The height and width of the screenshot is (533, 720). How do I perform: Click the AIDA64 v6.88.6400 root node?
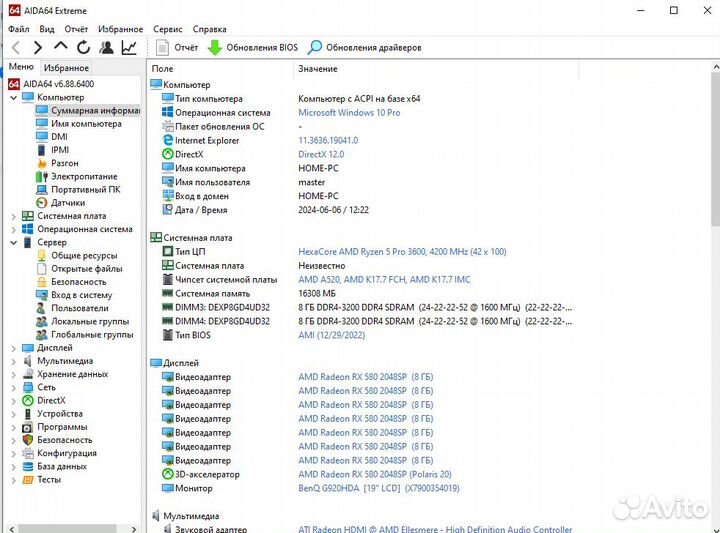tap(51, 84)
